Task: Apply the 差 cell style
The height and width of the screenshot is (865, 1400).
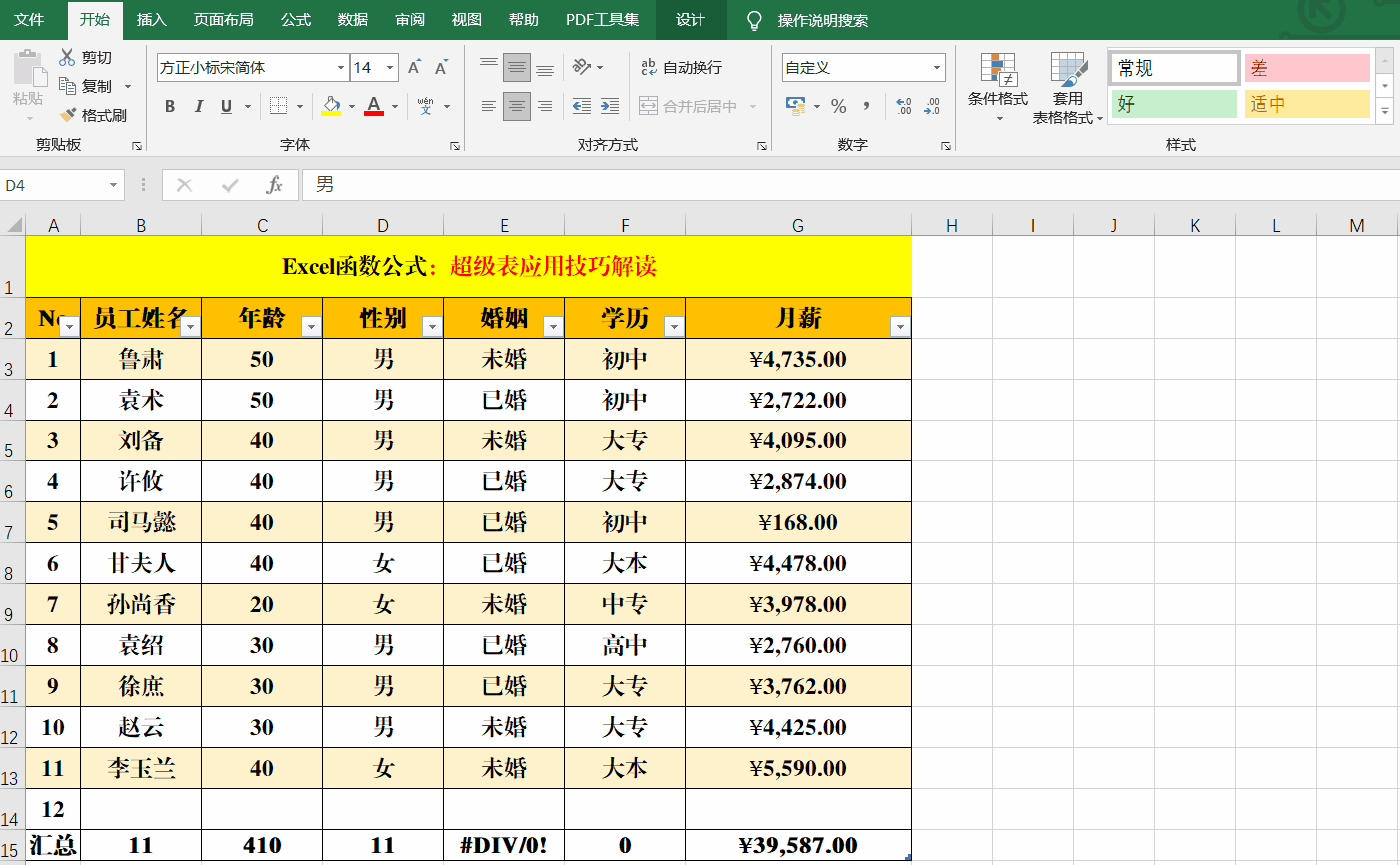Action: 1306,68
